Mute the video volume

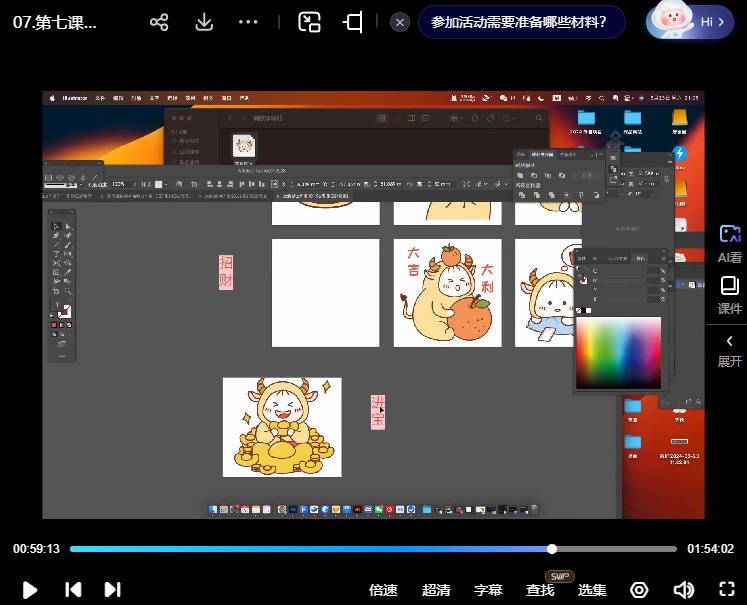(683, 590)
